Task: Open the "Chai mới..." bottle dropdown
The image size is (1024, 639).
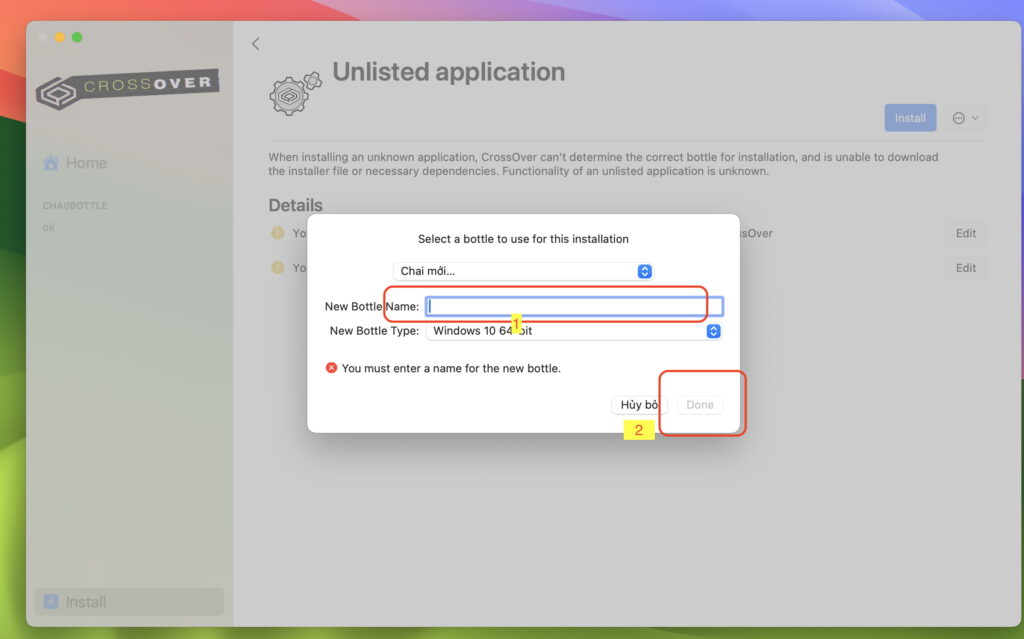Action: tap(523, 271)
